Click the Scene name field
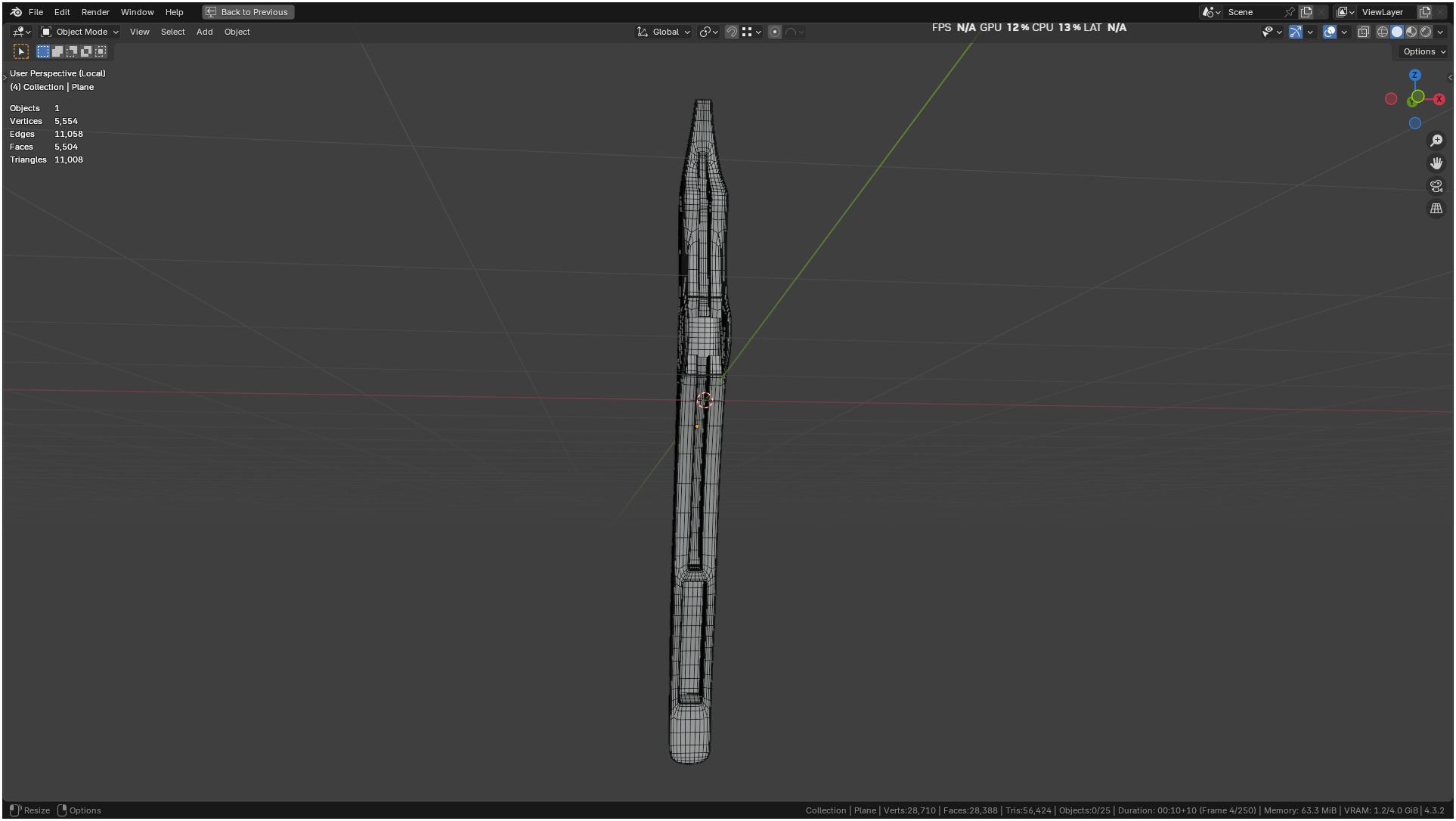The width and height of the screenshot is (1456, 821). (1253, 12)
